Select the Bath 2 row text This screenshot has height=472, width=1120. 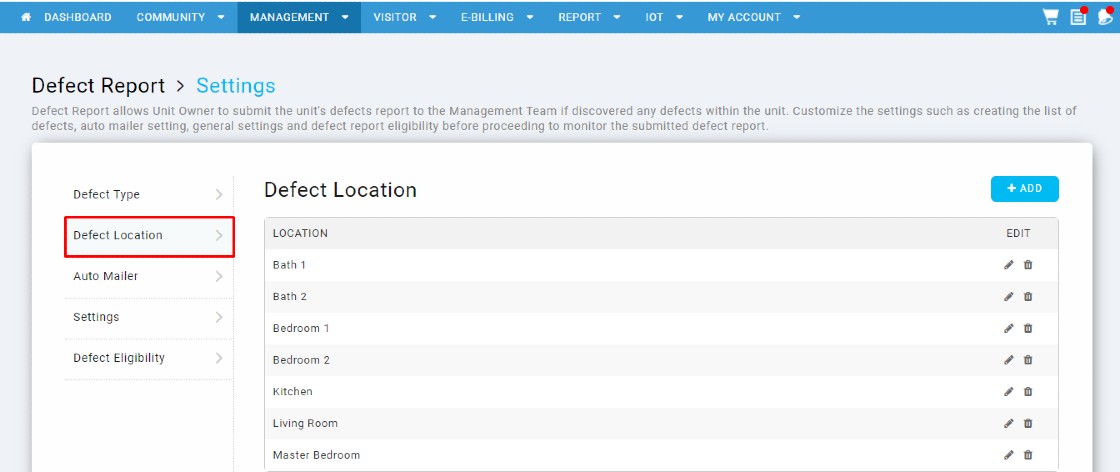pos(290,296)
